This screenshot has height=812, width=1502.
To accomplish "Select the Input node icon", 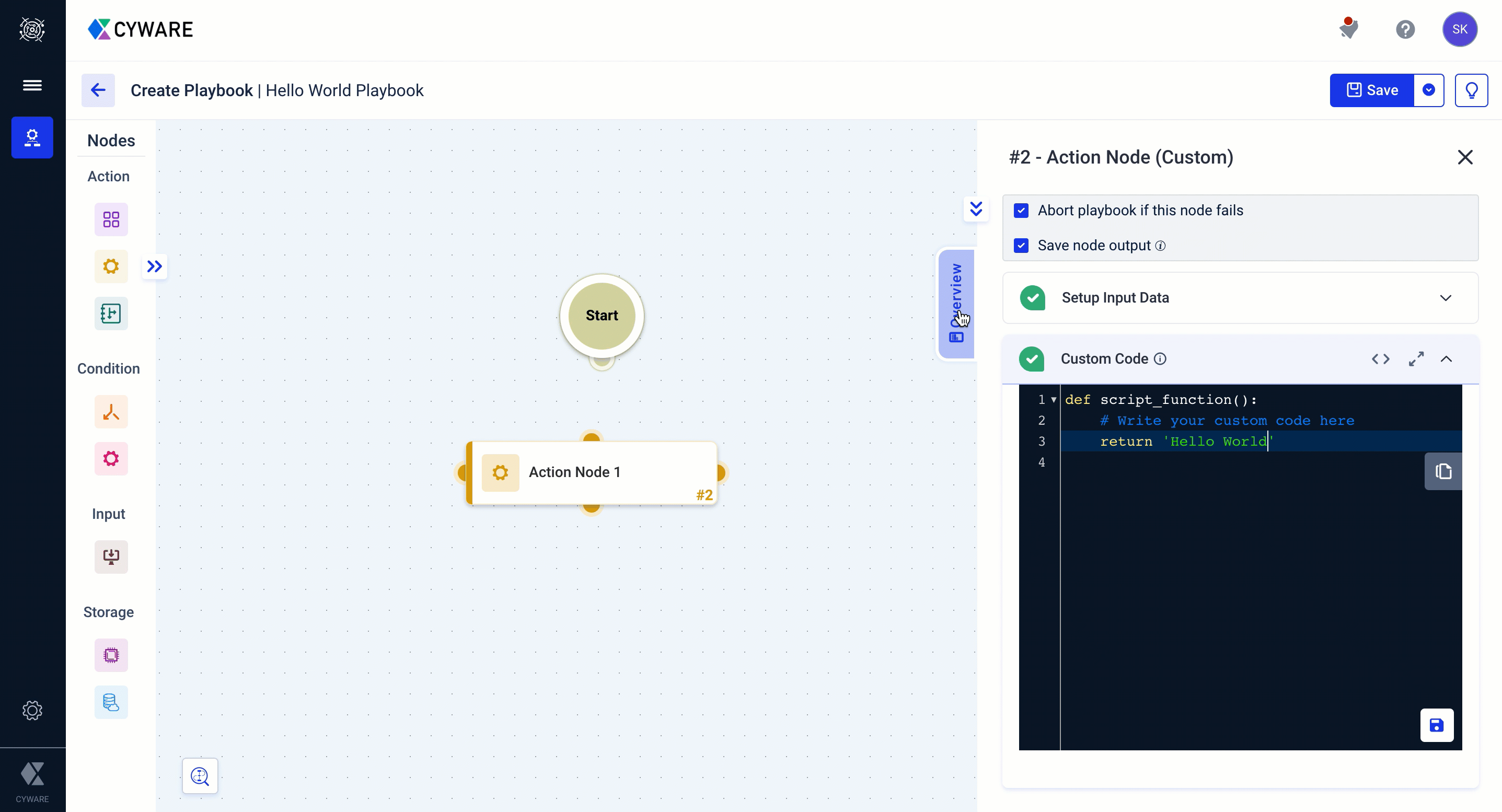I will pyautogui.click(x=111, y=556).
